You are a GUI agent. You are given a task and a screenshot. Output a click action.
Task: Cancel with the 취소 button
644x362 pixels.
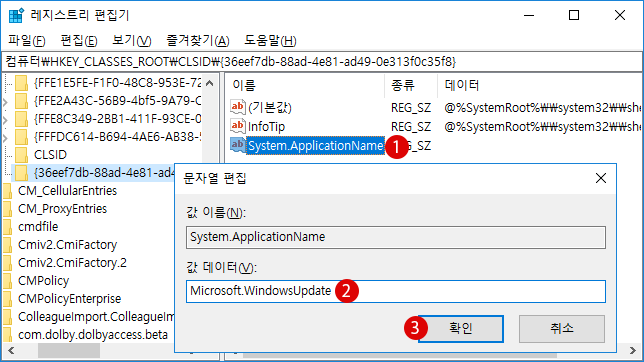click(x=561, y=329)
